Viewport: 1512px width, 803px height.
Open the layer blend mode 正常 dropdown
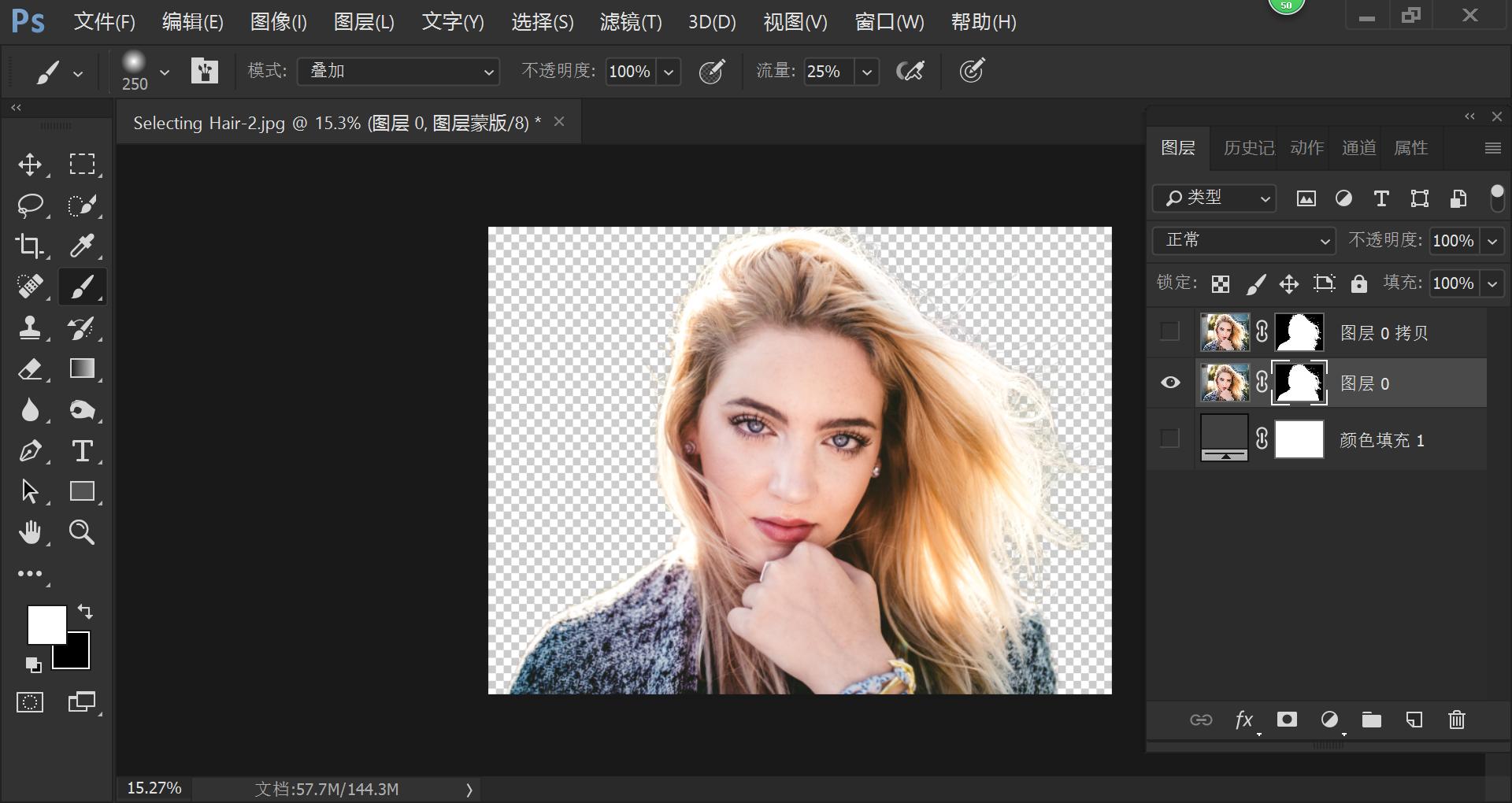tap(1243, 241)
